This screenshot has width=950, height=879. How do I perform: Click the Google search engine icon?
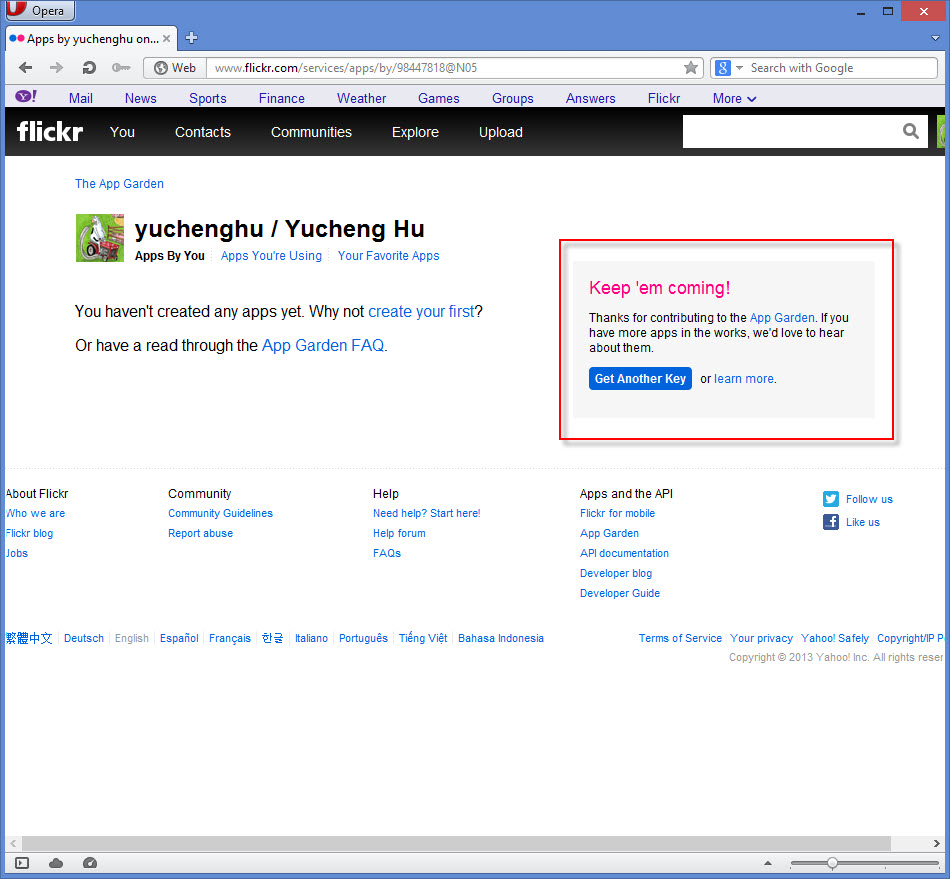tap(722, 68)
